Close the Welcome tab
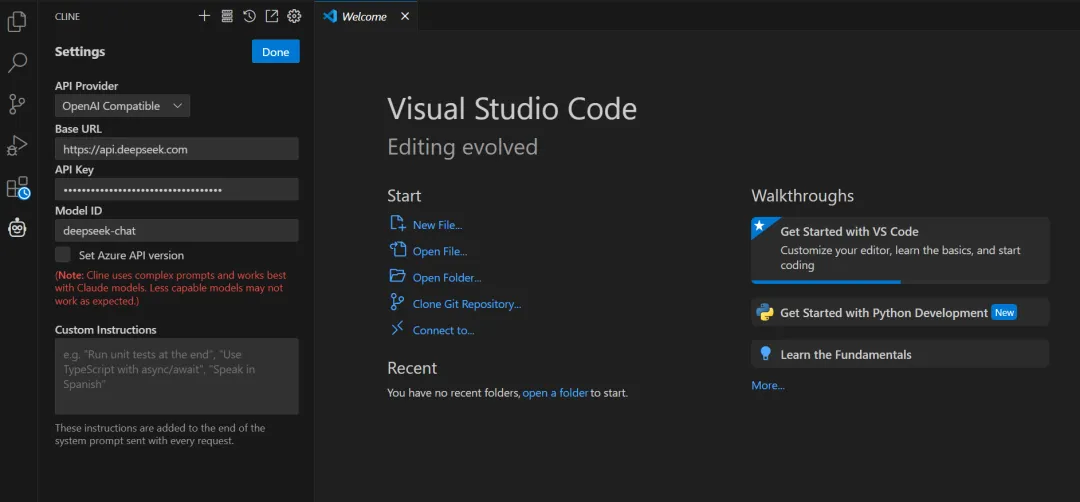The image size is (1080, 502). (404, 16)
